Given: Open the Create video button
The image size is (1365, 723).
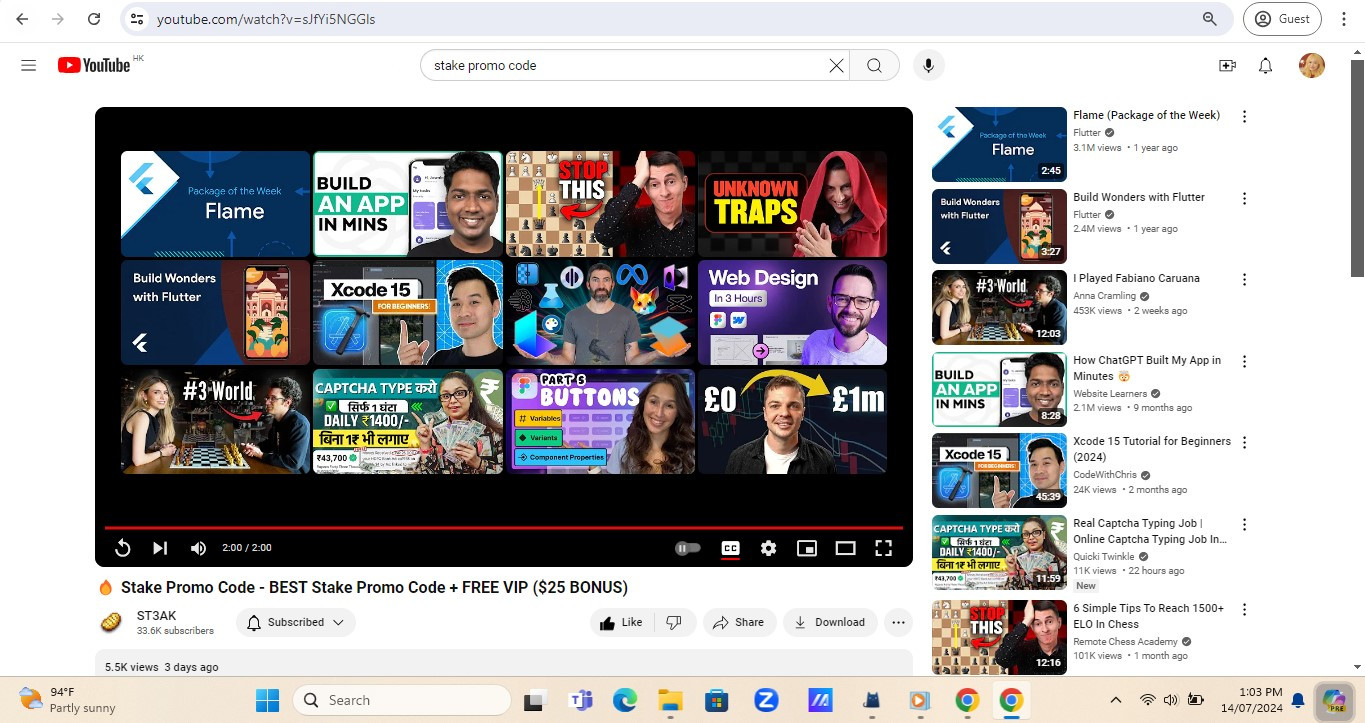Looking at the screenshot, I should click(1227, 66).
